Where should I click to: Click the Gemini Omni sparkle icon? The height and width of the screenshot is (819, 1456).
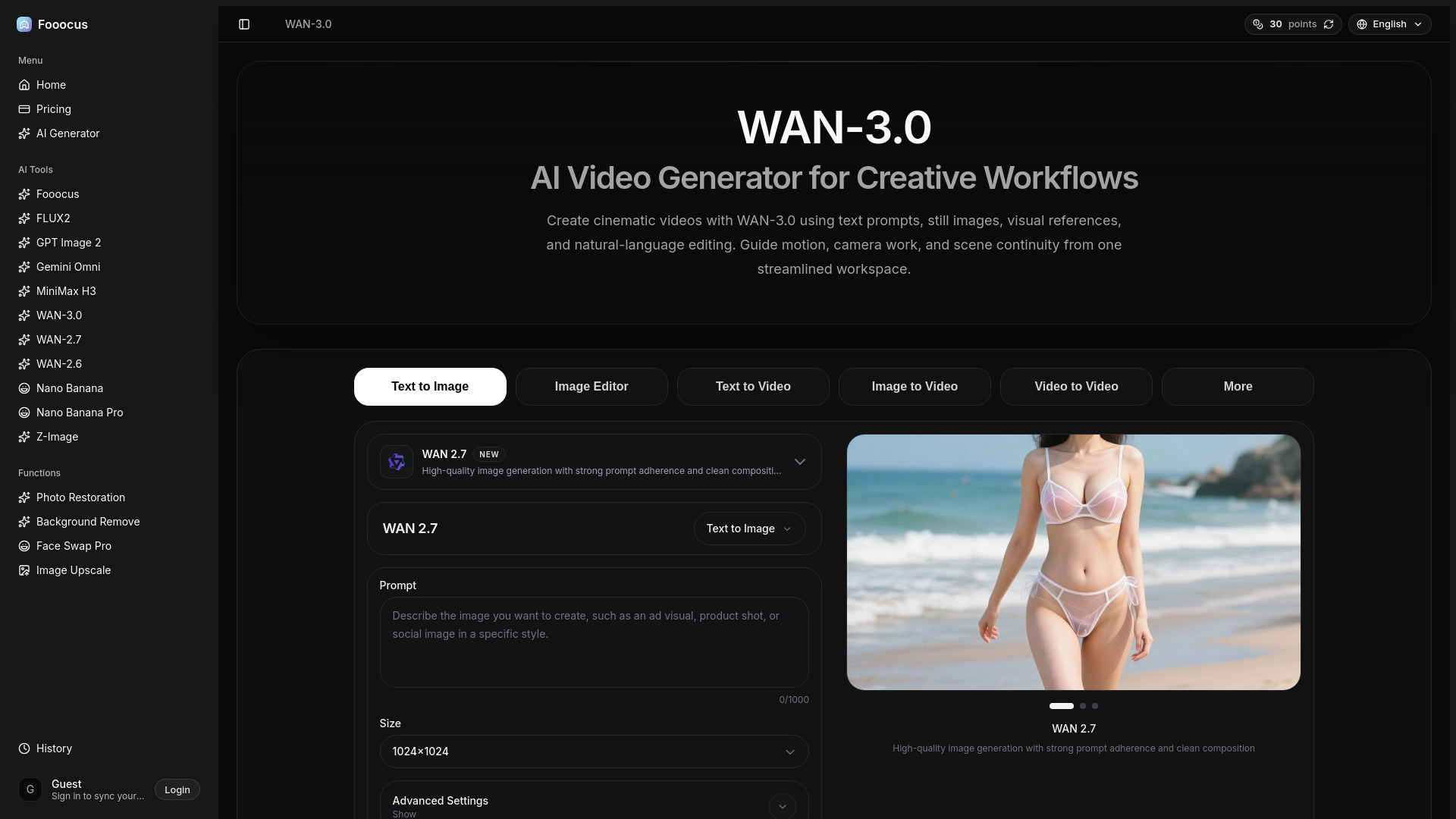24,267
